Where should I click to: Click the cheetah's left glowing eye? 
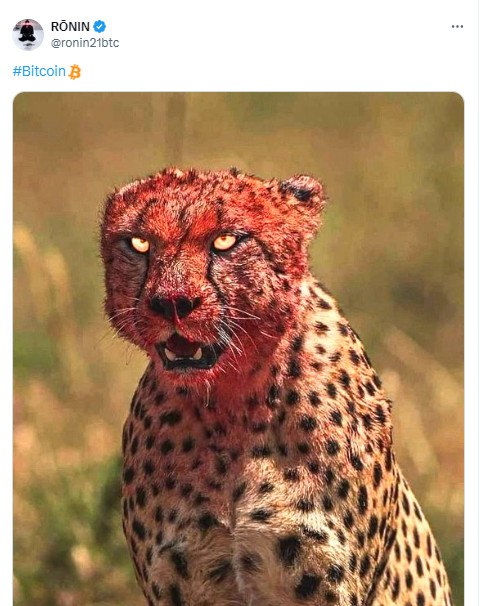click(x=140, y=245)
